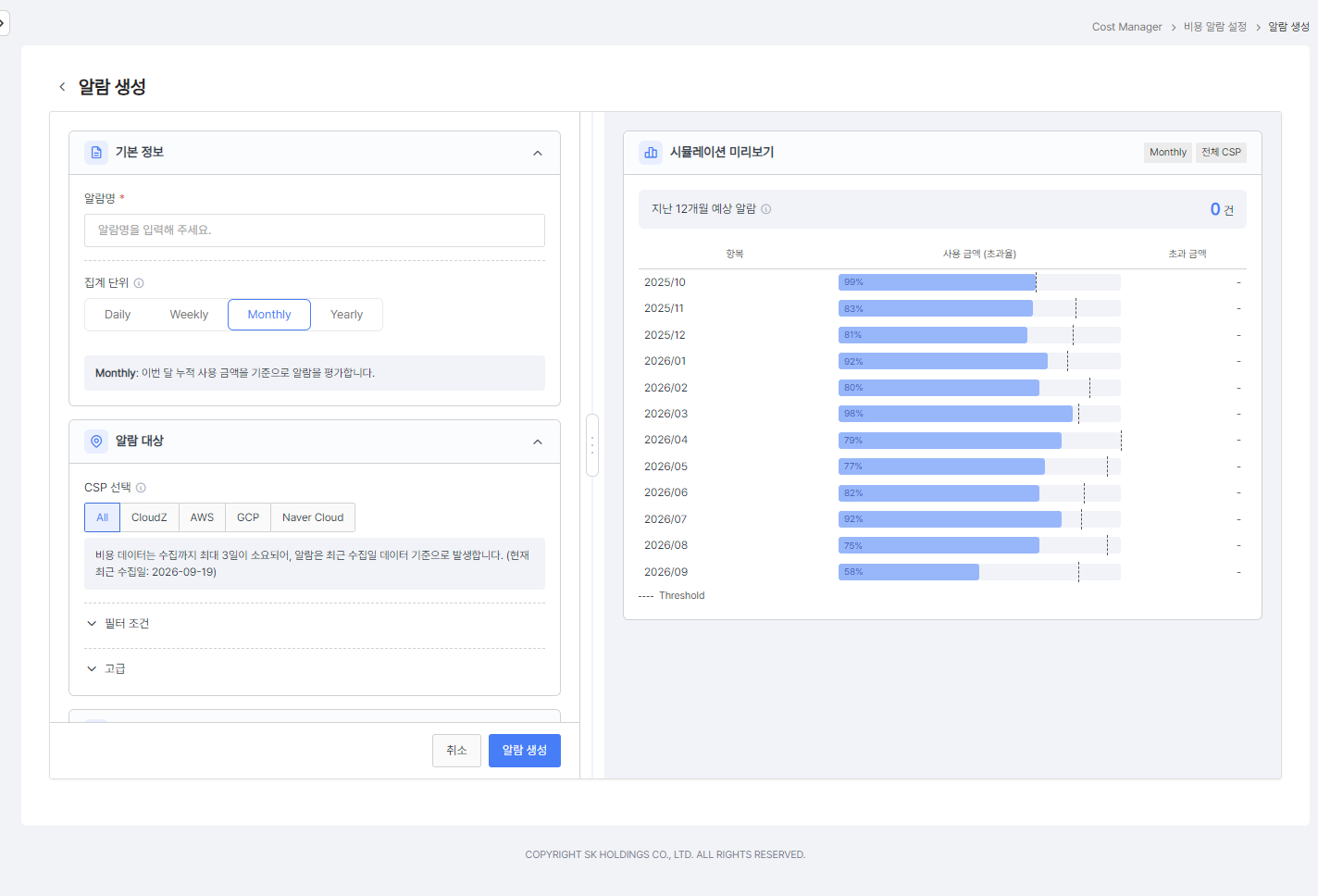
Task: Click the target icon in 알람 대상 header
Action: point(96,442)
